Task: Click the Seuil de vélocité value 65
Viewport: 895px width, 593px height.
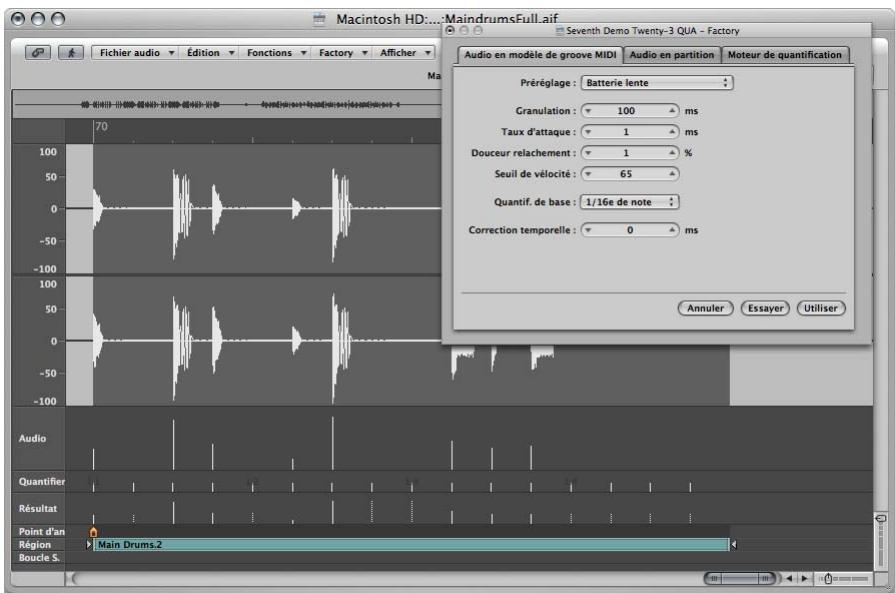Action: tap(626, 174)
